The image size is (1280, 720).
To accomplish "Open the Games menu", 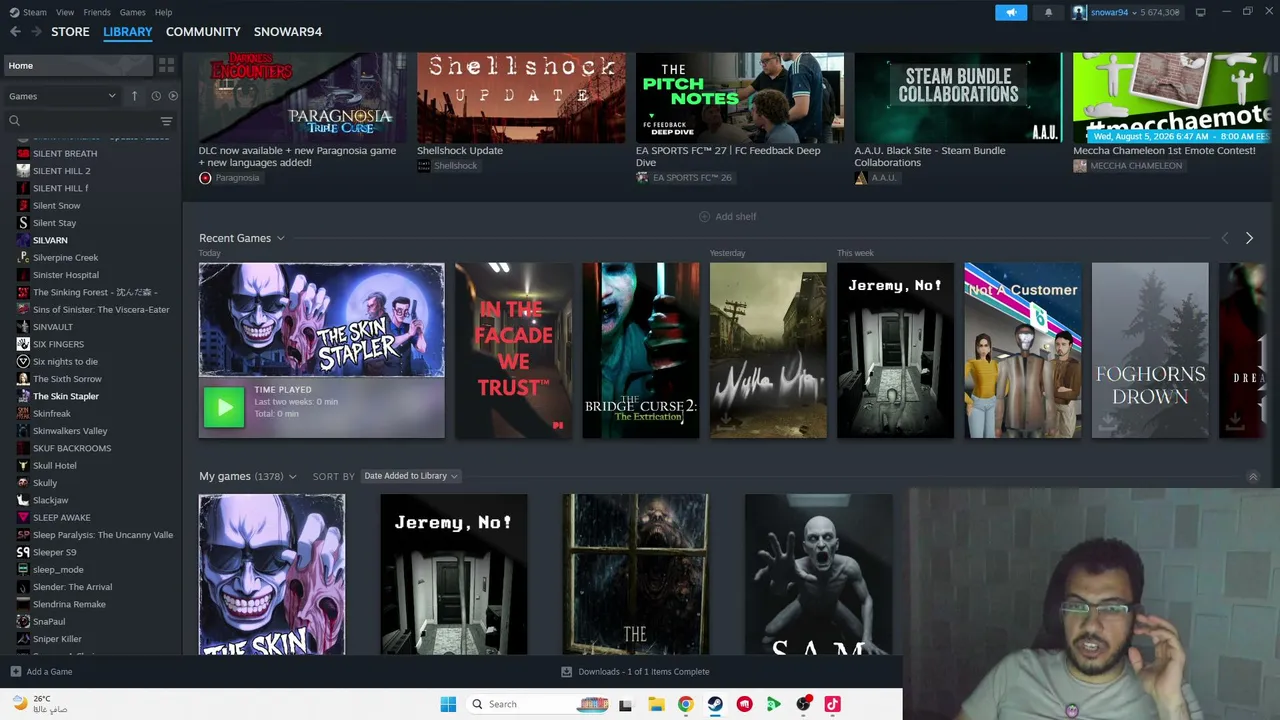I will [132, 12].
